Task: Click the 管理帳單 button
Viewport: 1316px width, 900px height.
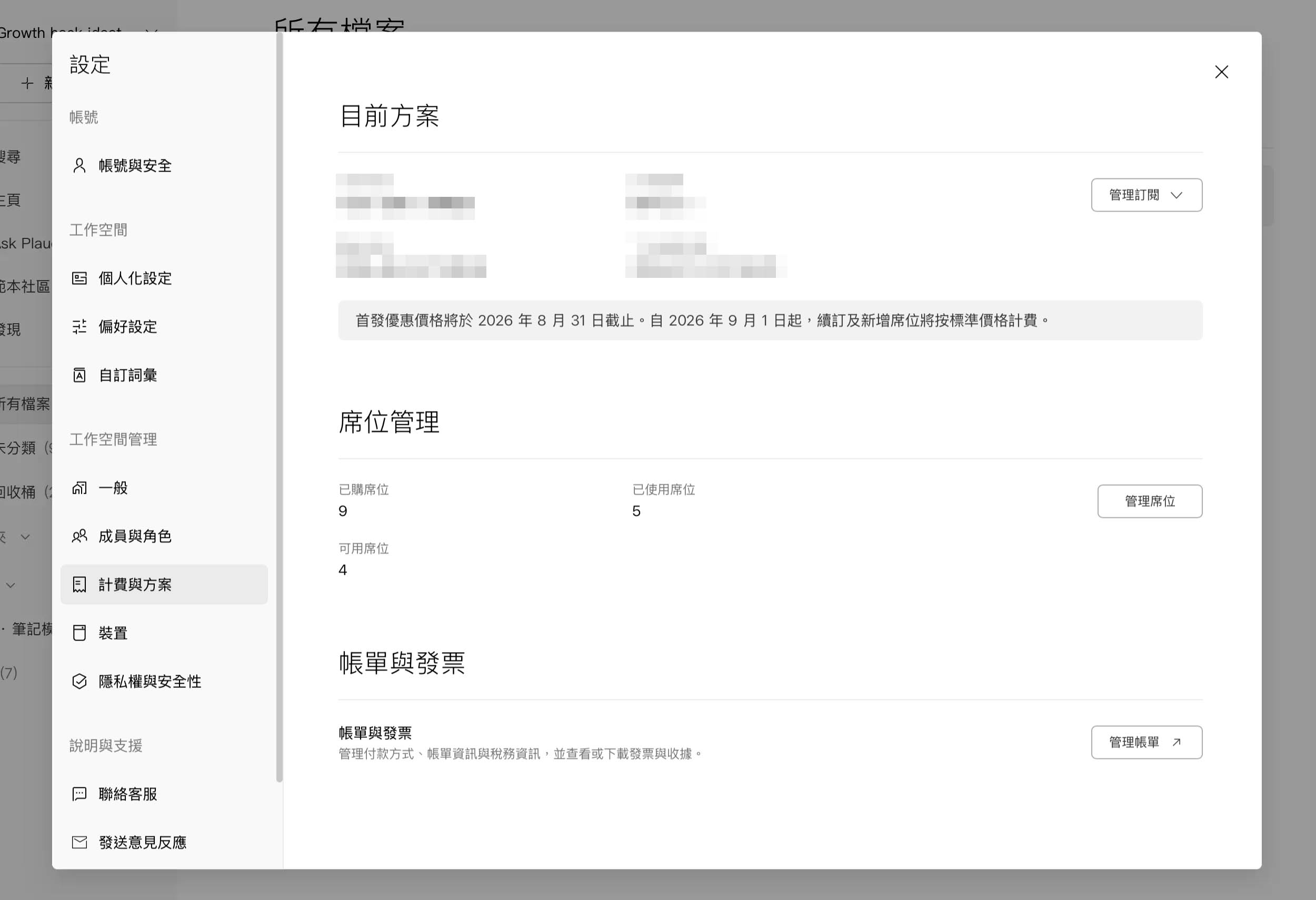Action: 1146,742
